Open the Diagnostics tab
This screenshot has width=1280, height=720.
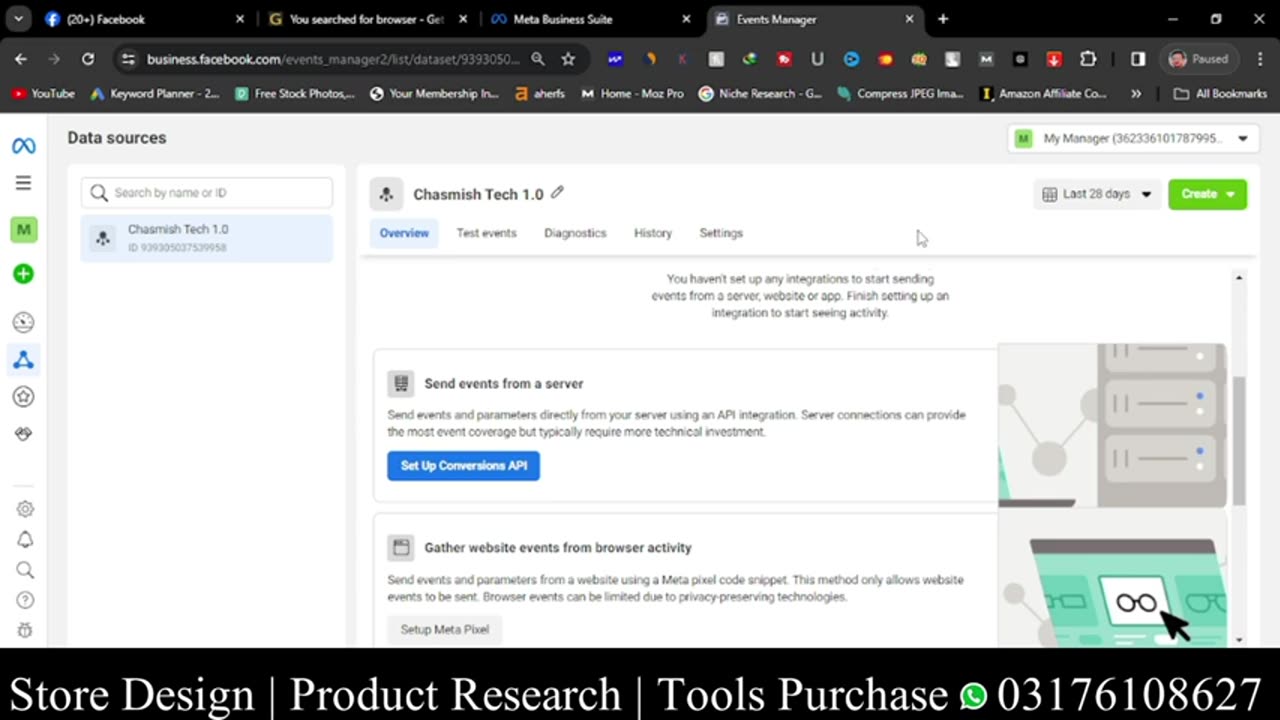point(575,233)
